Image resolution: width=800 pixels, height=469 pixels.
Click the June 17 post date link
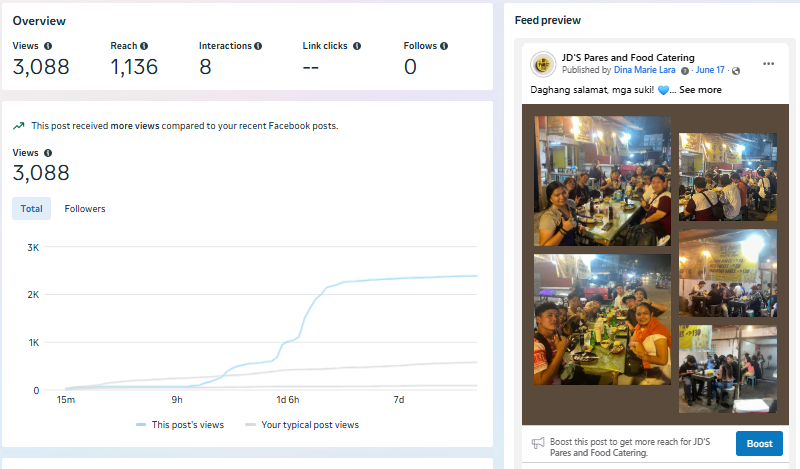pyautogui.click(x=709, y=71)
